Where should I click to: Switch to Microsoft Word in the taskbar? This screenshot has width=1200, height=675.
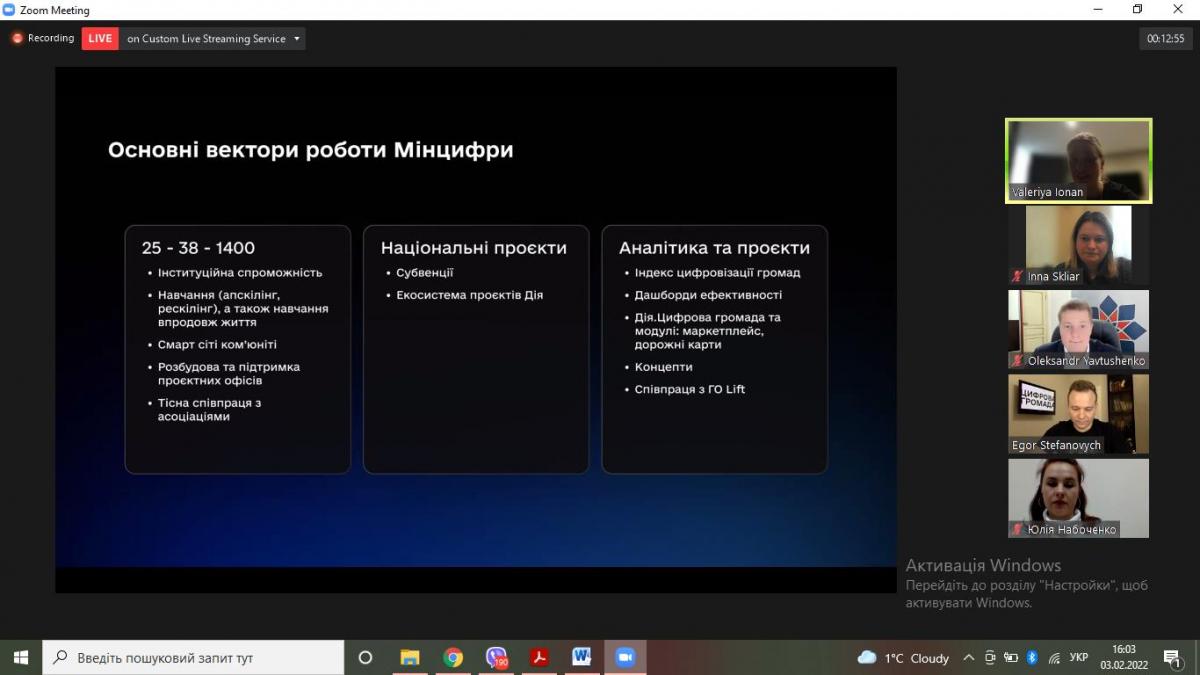582,657
